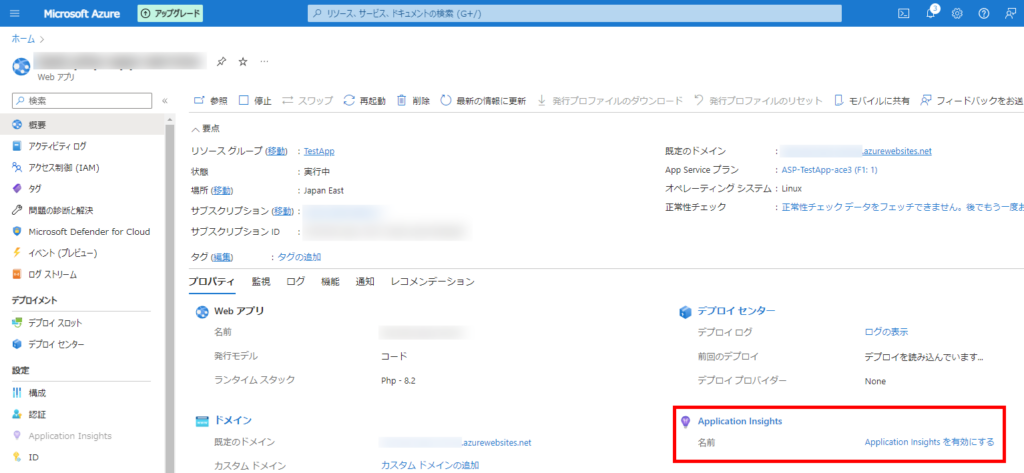Image resolution: width=1024 pixels, height=473 pixels.
Task: Open the Azure portal hamburger menu
Action: coord(15,14)
